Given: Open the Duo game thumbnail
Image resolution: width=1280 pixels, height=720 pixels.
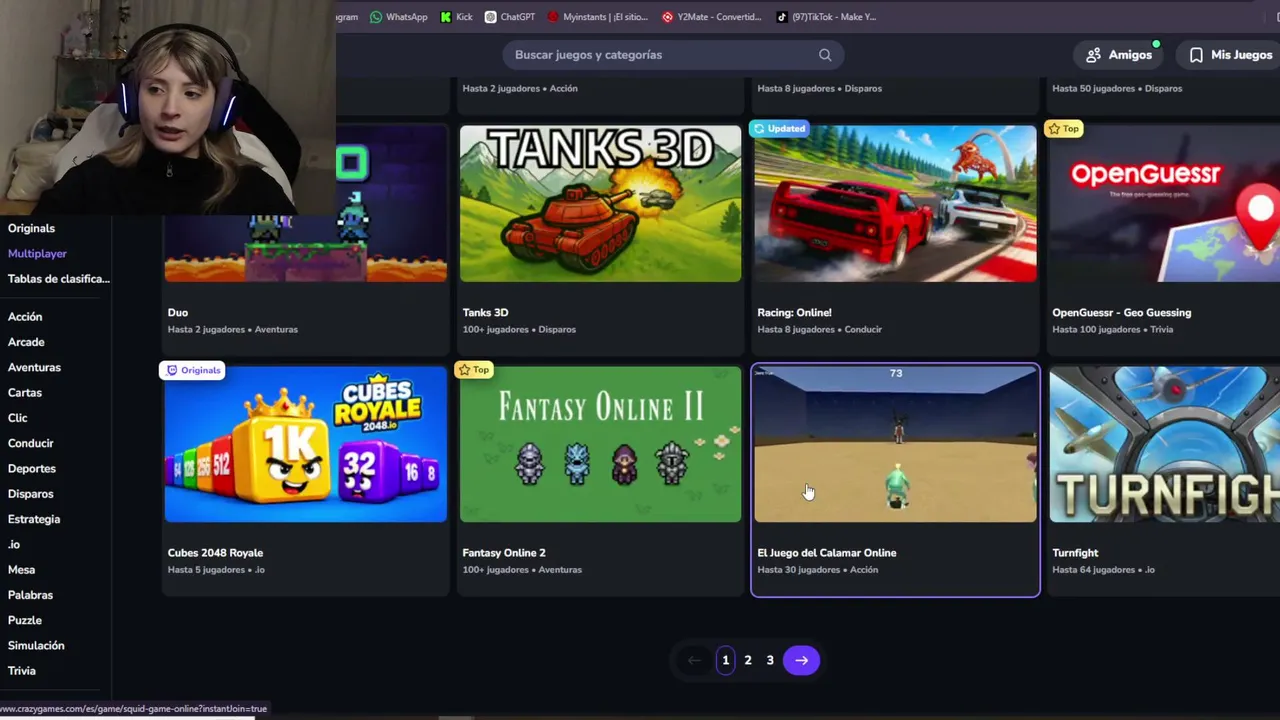Looking at the screenshot, I should (x=306, y=203).
